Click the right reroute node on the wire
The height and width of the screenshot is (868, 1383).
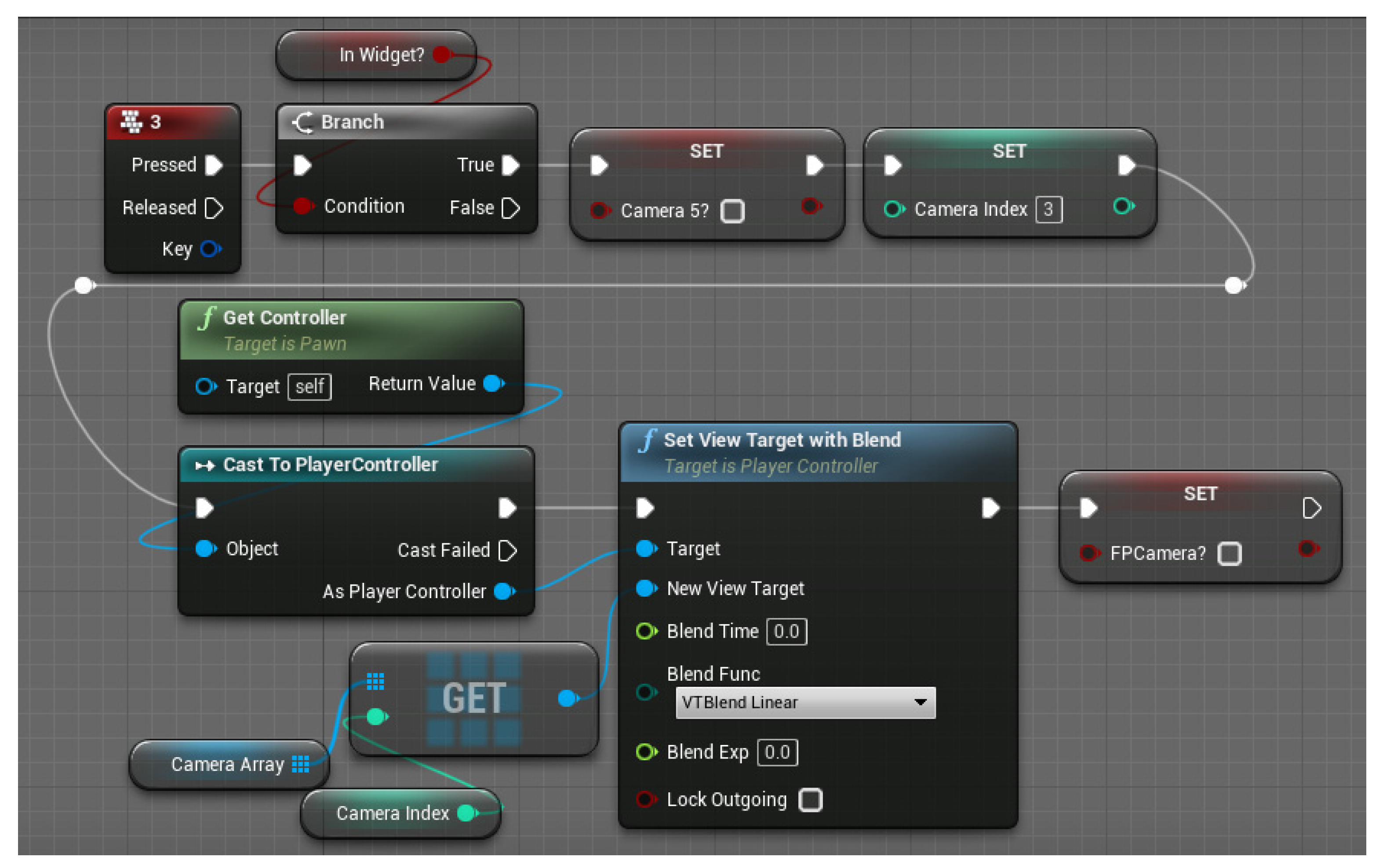click(x=1233, y=285)
